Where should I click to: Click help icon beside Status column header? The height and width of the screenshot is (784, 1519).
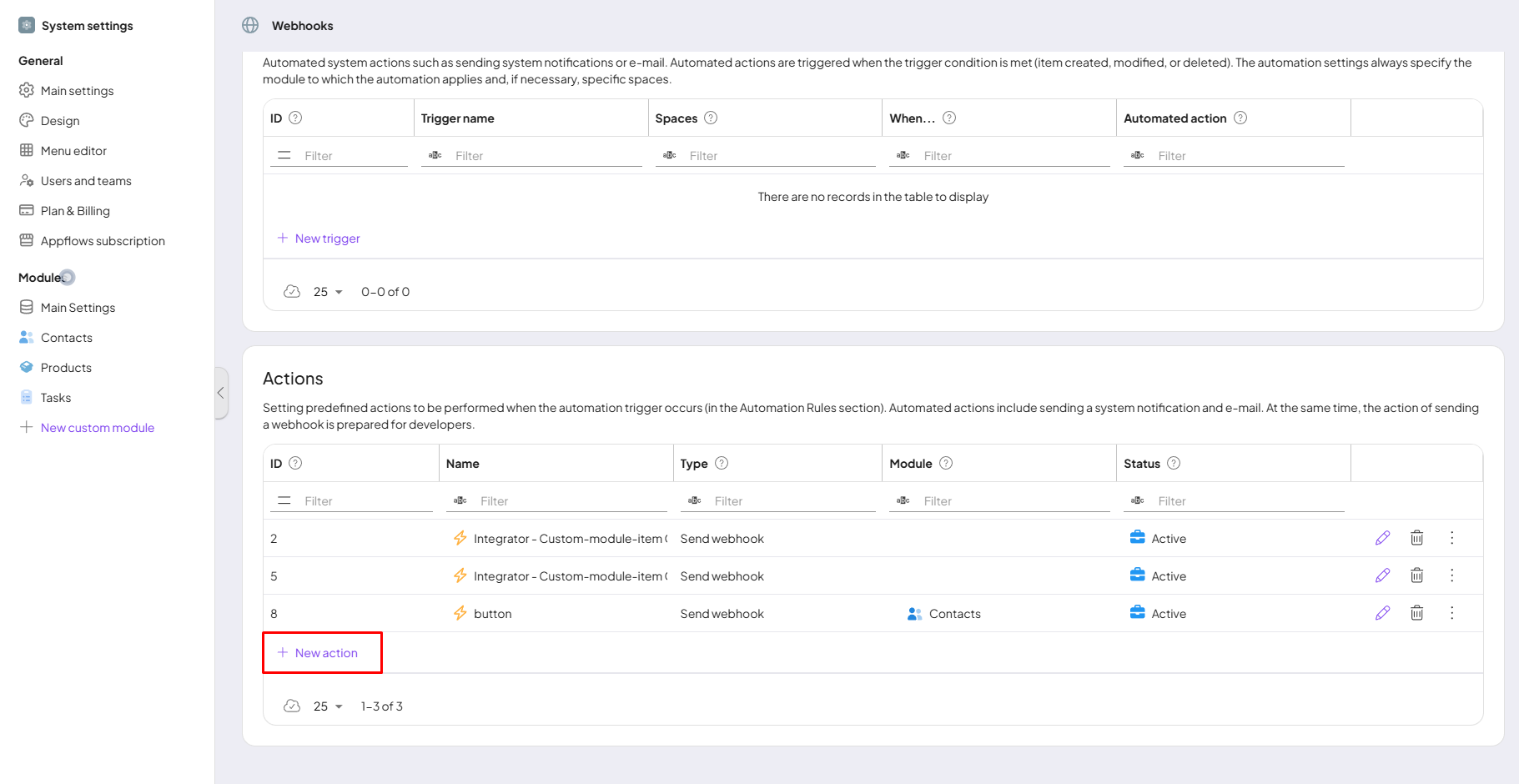click(1174, 464)
